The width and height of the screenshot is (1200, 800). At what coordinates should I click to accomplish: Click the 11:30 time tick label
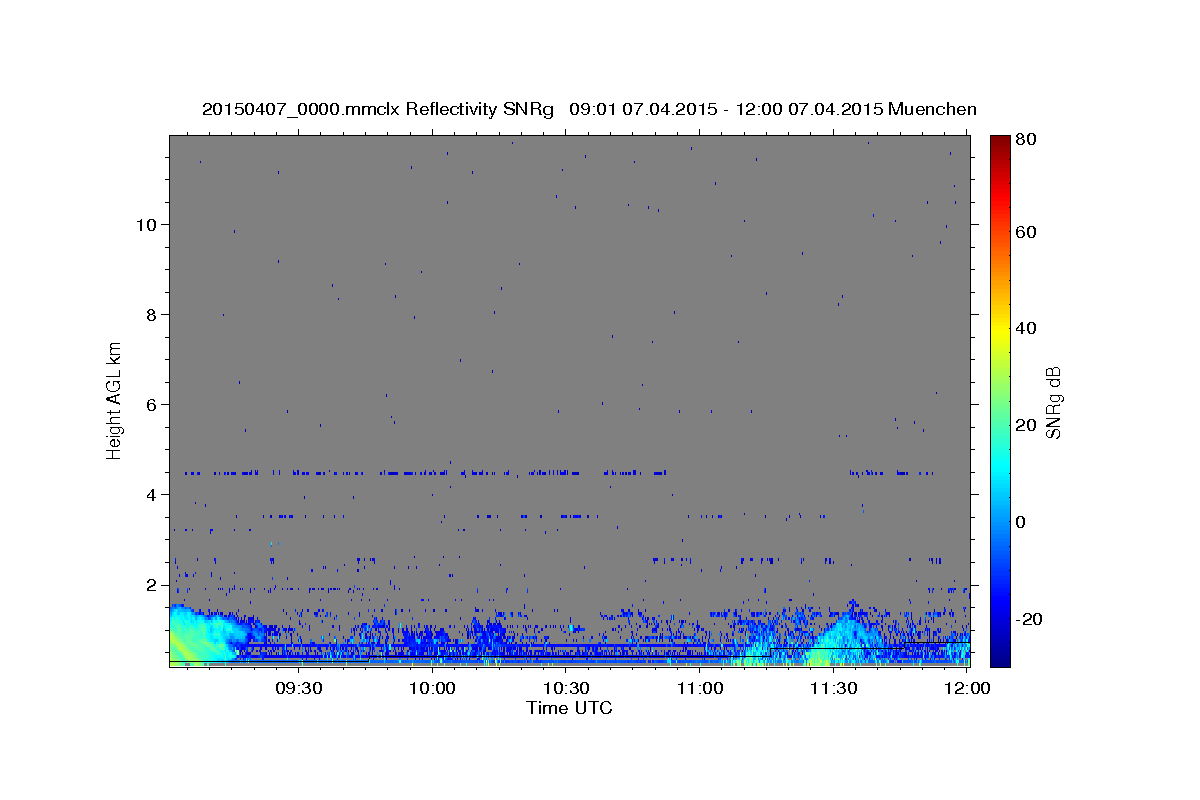pos(834,688)
